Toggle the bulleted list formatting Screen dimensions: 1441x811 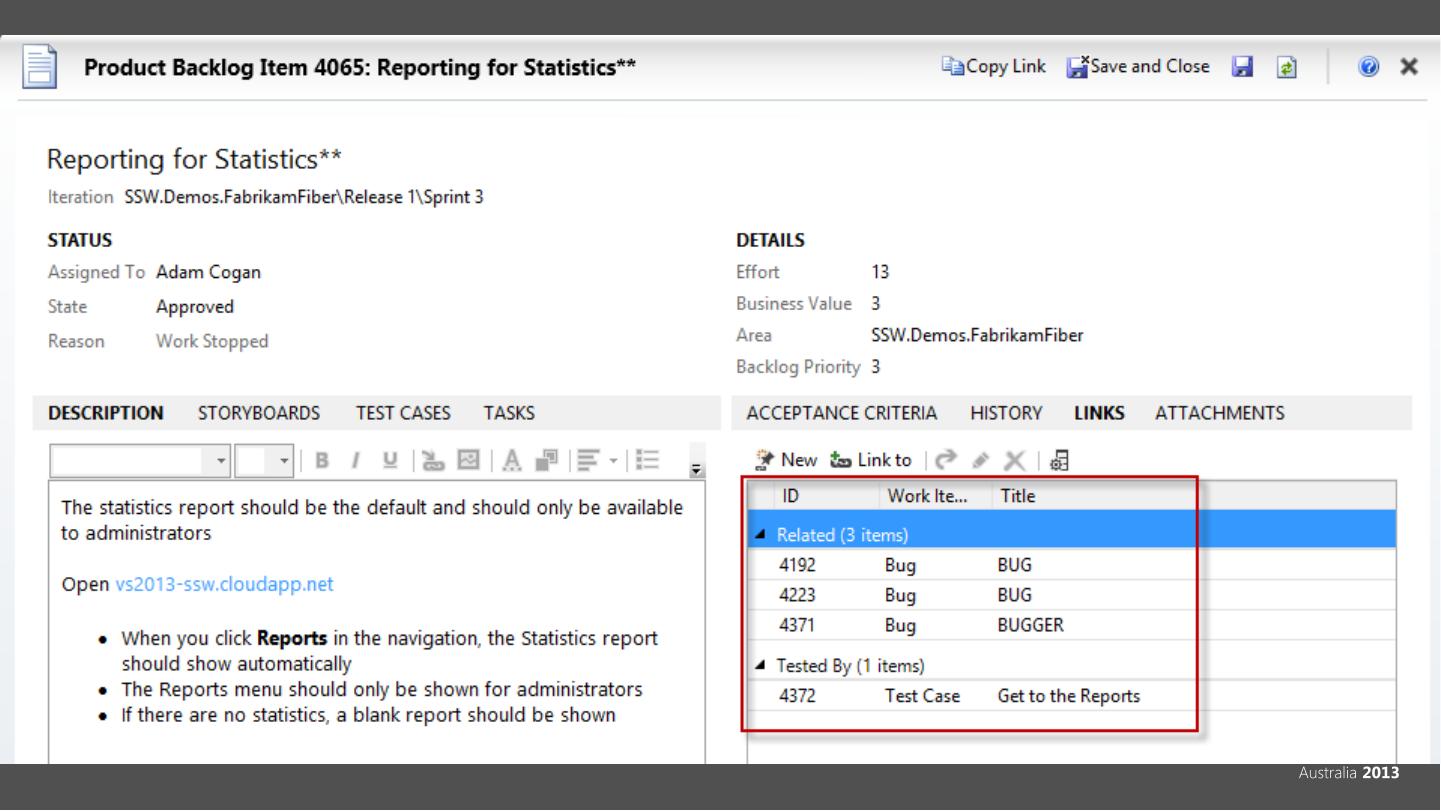point(648,460)
